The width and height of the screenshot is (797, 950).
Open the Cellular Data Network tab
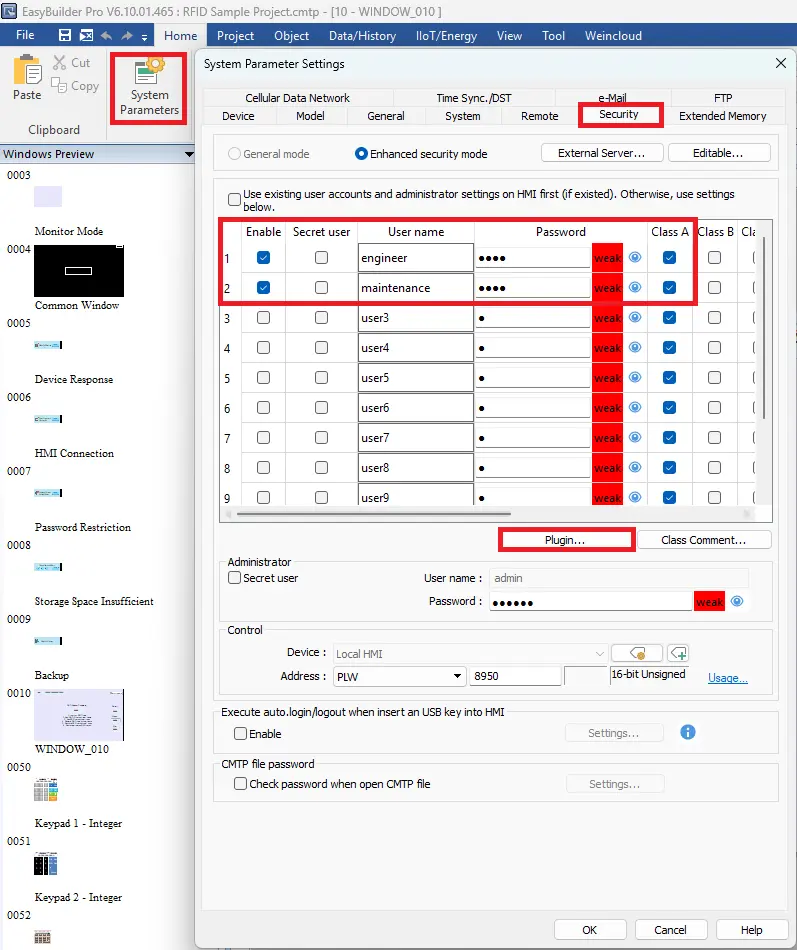pos(298,98)
